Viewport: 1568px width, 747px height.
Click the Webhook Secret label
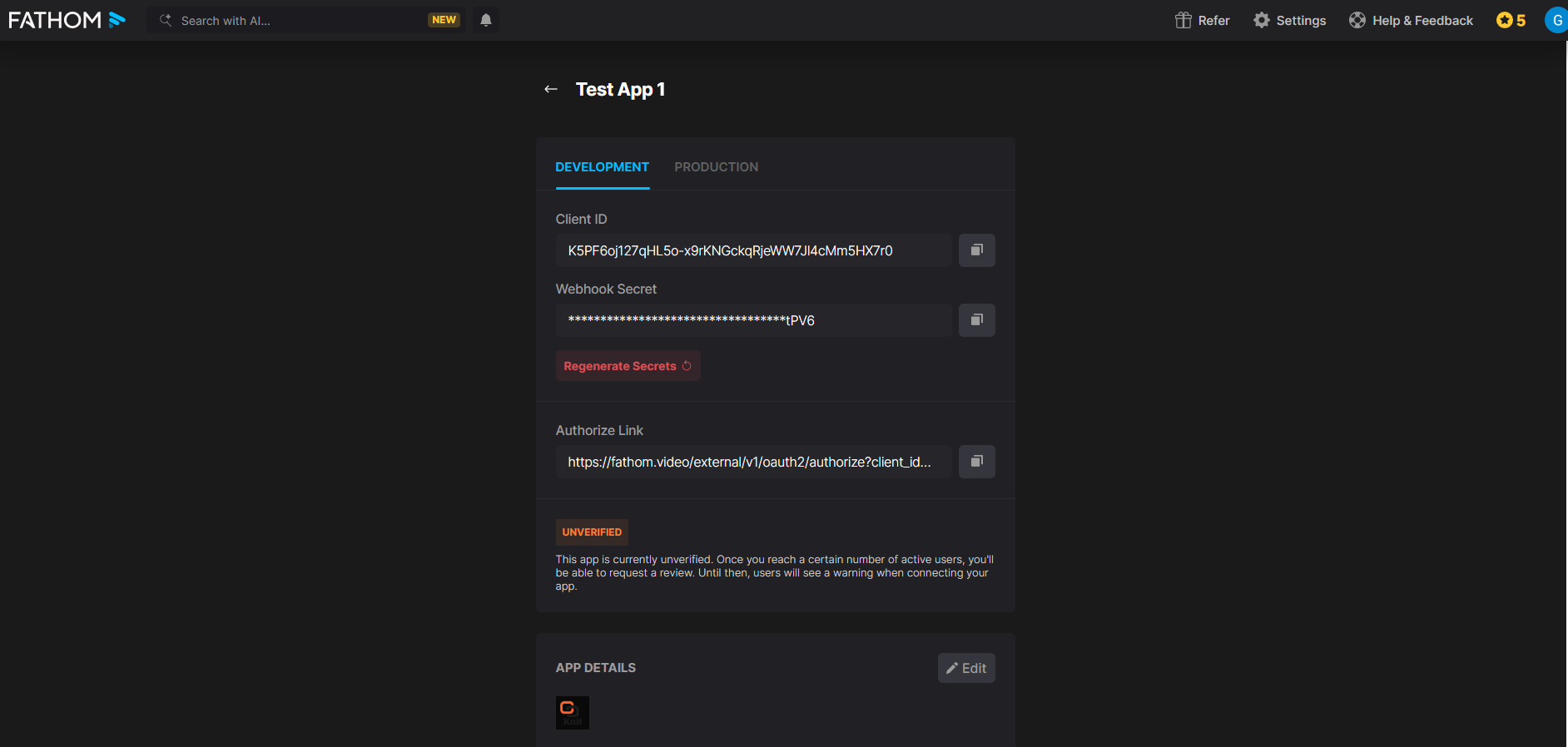[x=606, y=289]
